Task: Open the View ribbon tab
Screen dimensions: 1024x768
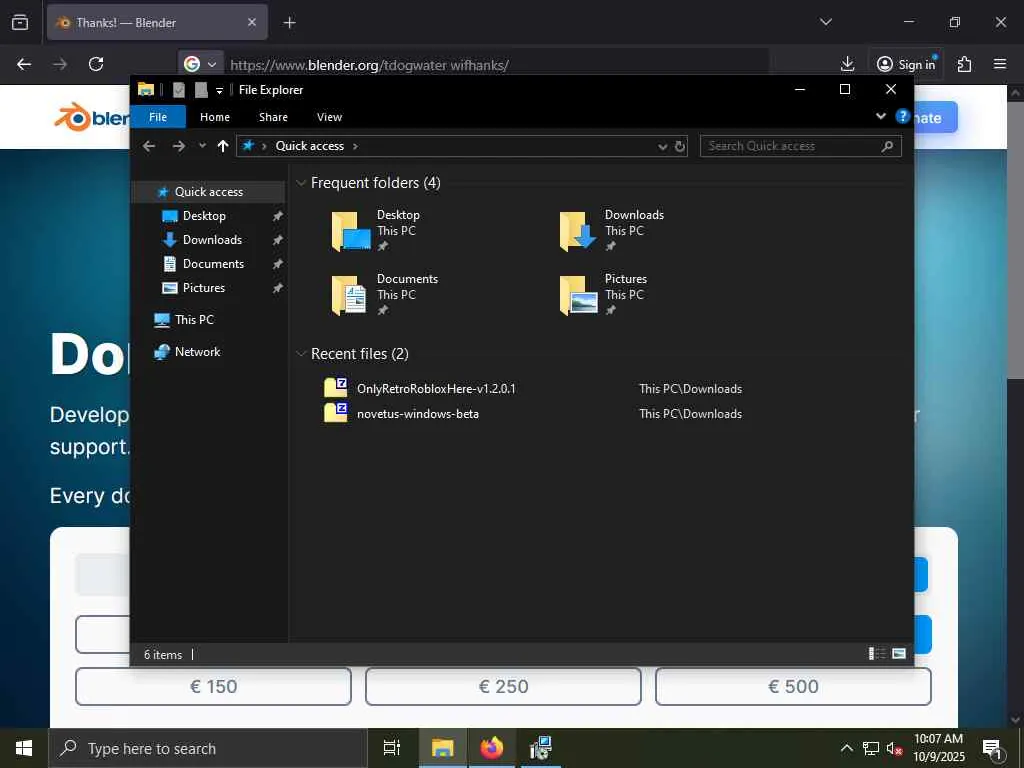Action: [329, 117]
